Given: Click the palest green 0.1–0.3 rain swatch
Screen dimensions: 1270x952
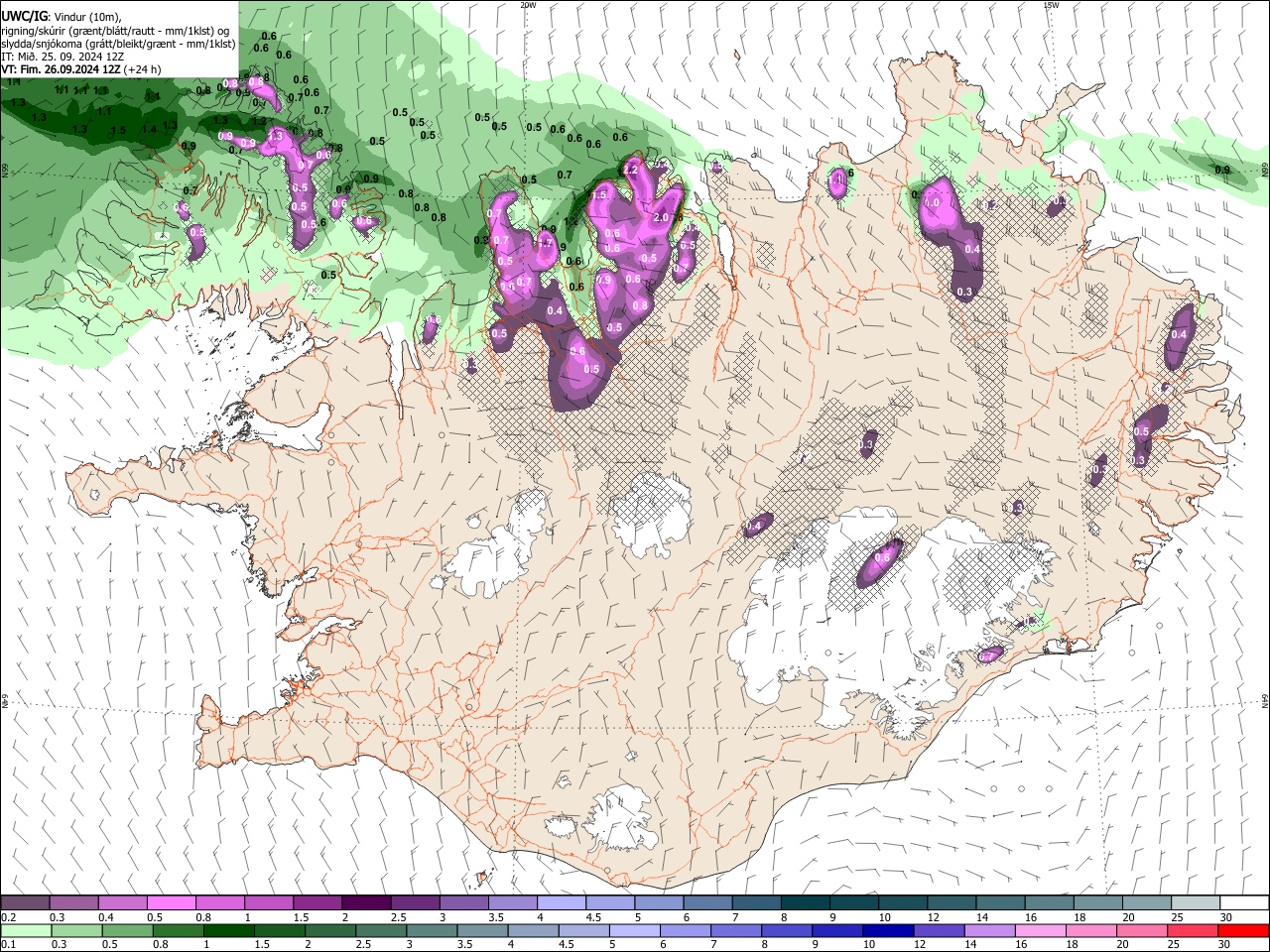Looking at the screenshot, I should click(x=25, y=930).
